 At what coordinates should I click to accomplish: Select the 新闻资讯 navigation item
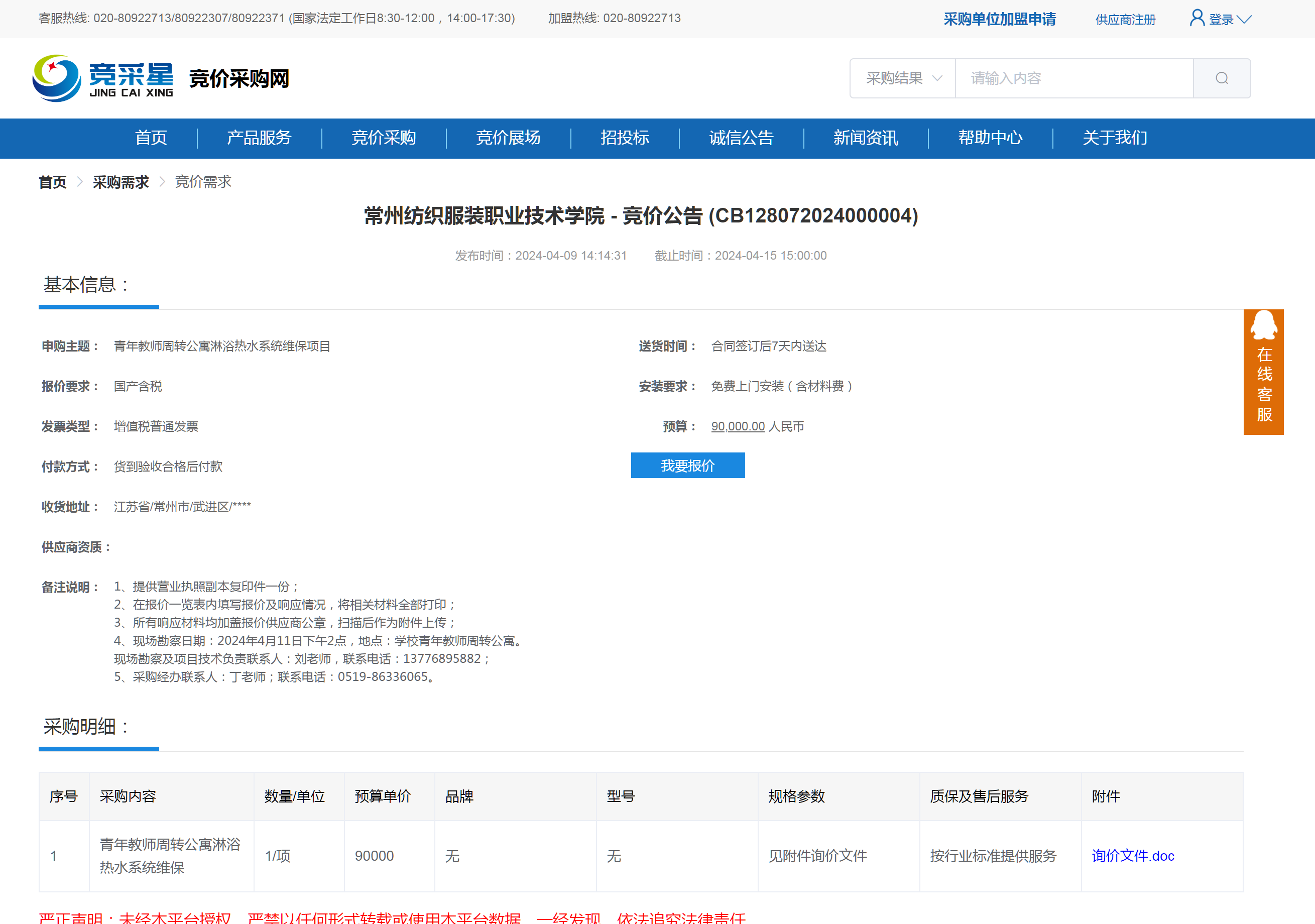click(x=866, y=138)
